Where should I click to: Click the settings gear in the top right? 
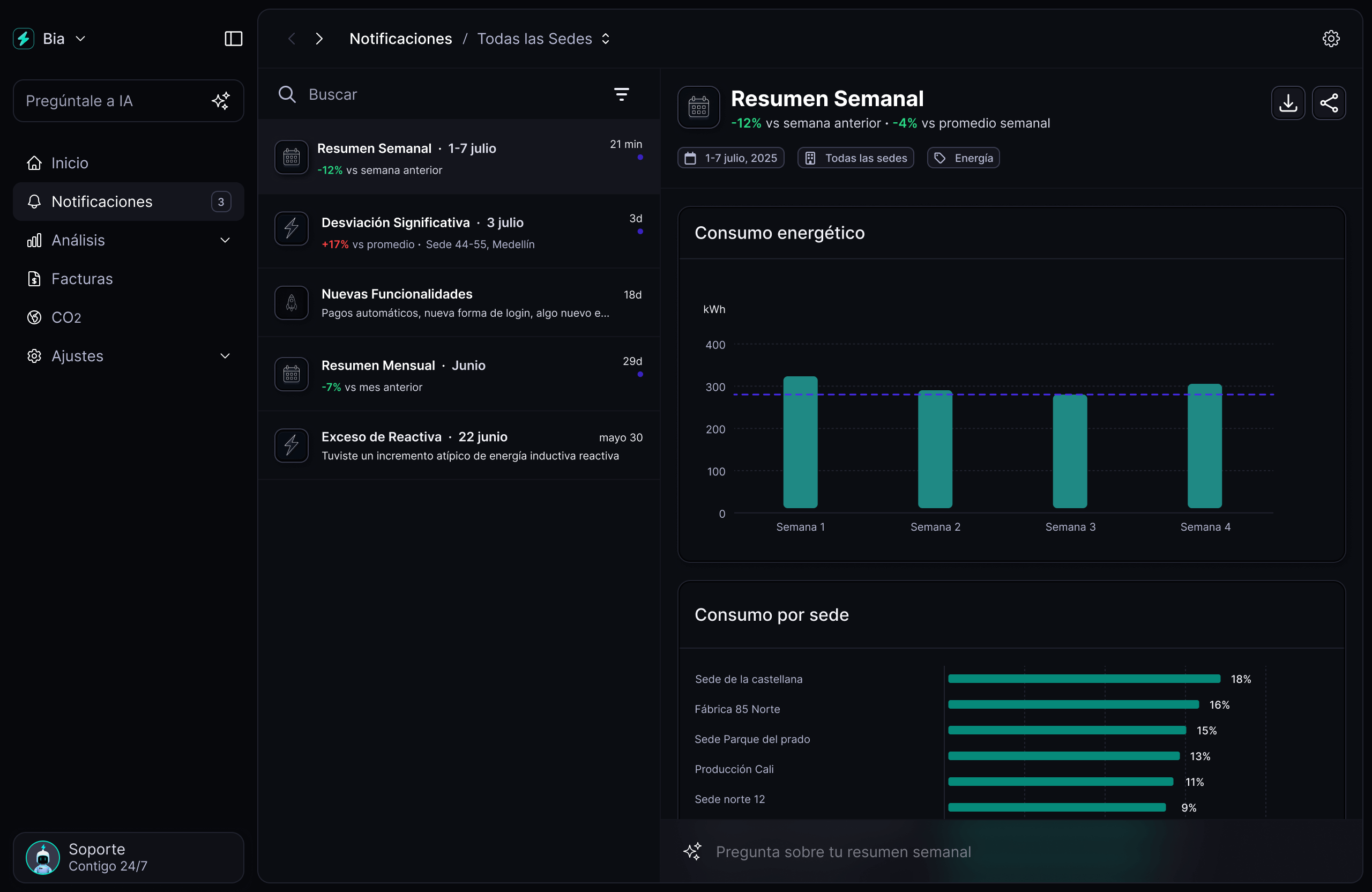click(1331, 39)
